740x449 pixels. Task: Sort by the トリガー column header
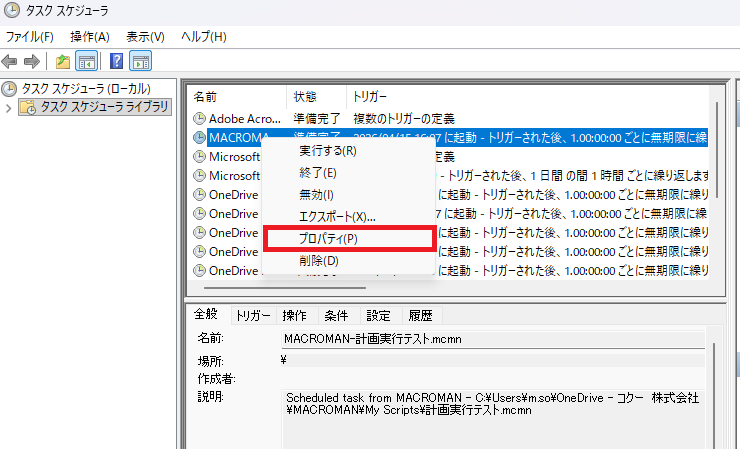528,97
